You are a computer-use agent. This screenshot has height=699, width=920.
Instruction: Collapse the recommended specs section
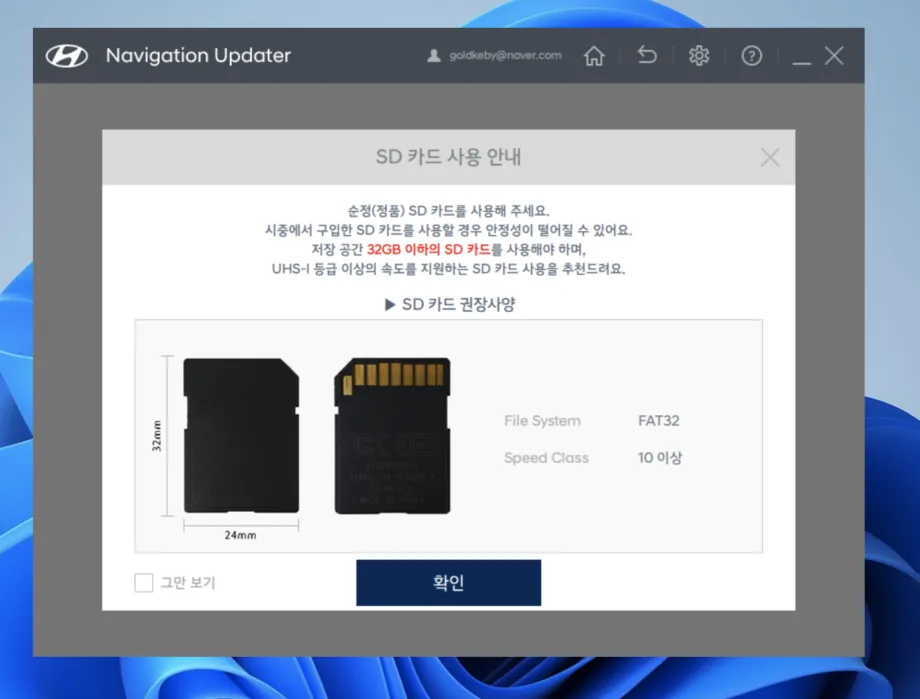(x=448, y=306)
